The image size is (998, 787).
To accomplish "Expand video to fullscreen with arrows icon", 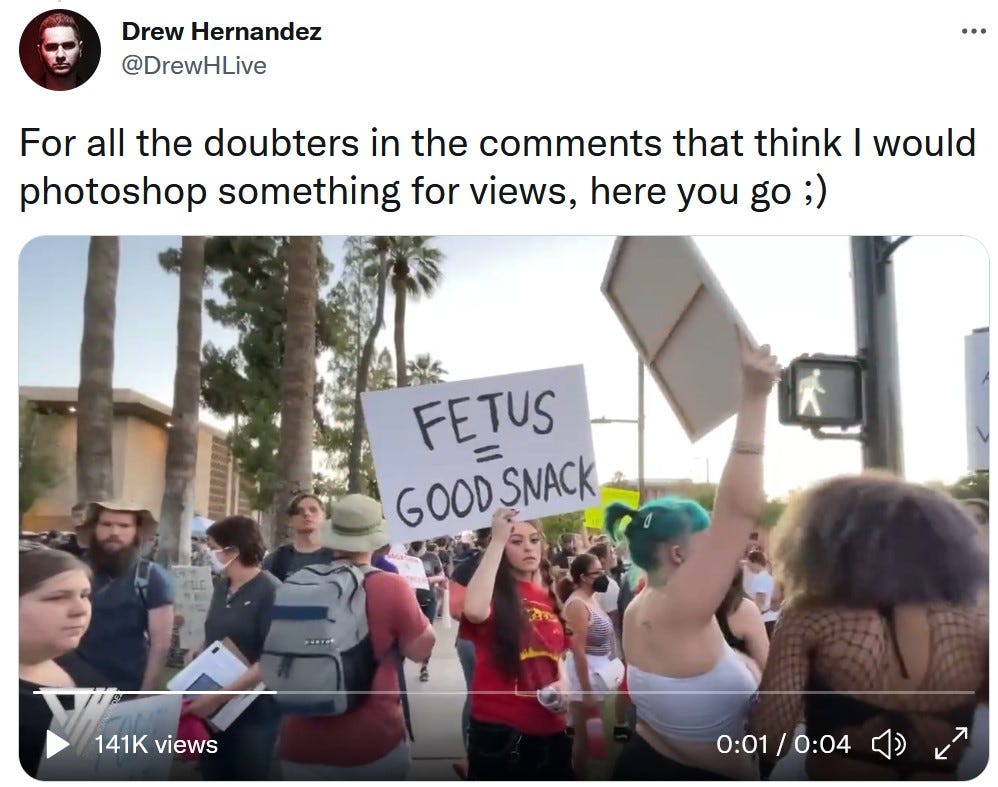I will pyautogui.click(x=951, y=743).
